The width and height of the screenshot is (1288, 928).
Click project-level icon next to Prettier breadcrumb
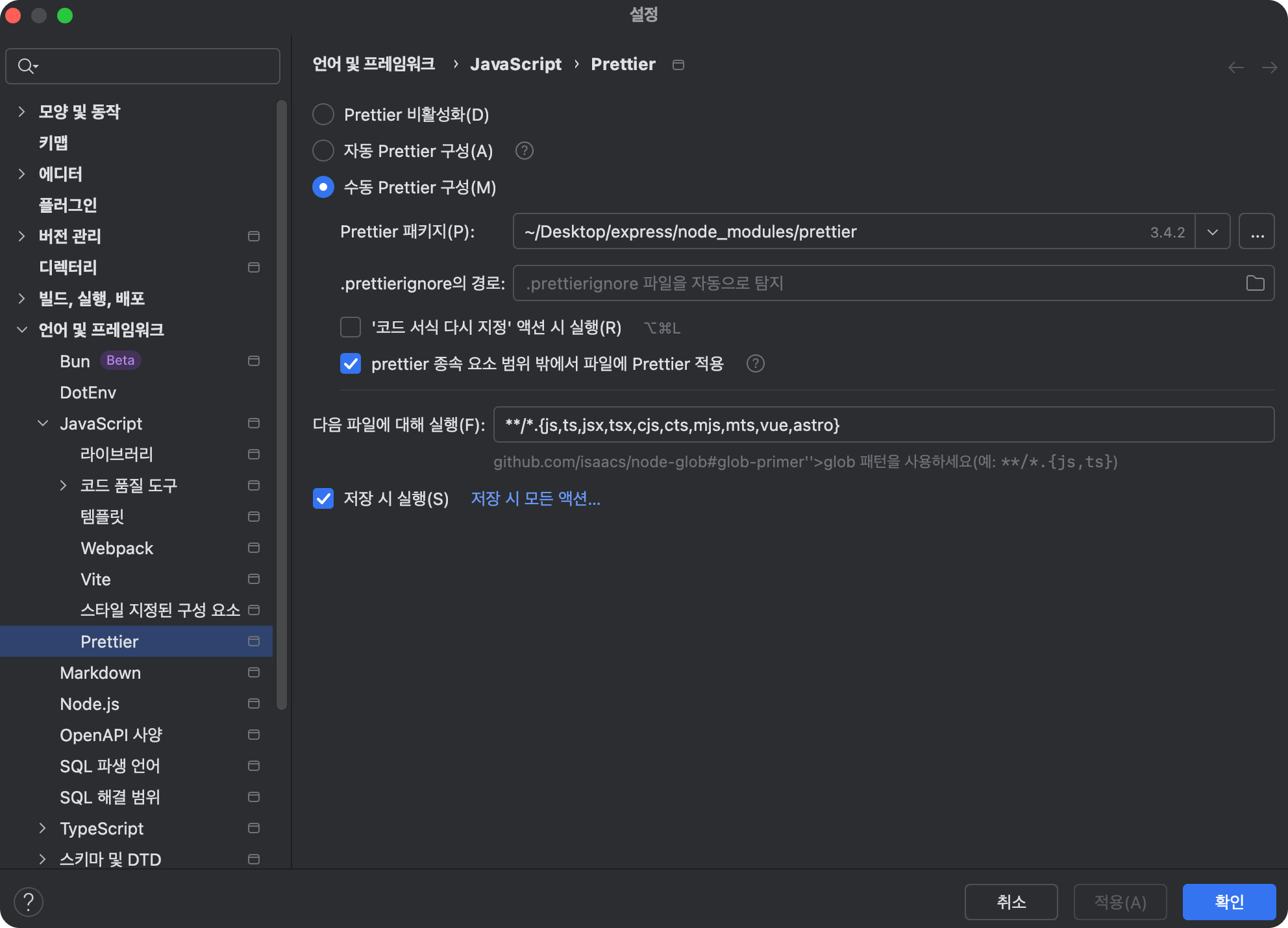[678, 65]
